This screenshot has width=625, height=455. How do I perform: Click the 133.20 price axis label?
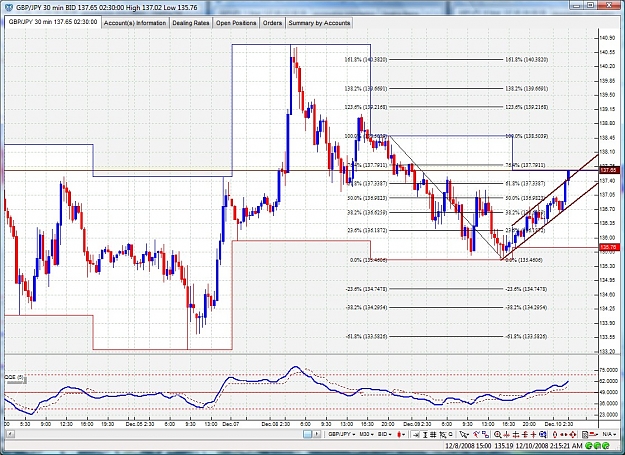(x=607, y=351)
